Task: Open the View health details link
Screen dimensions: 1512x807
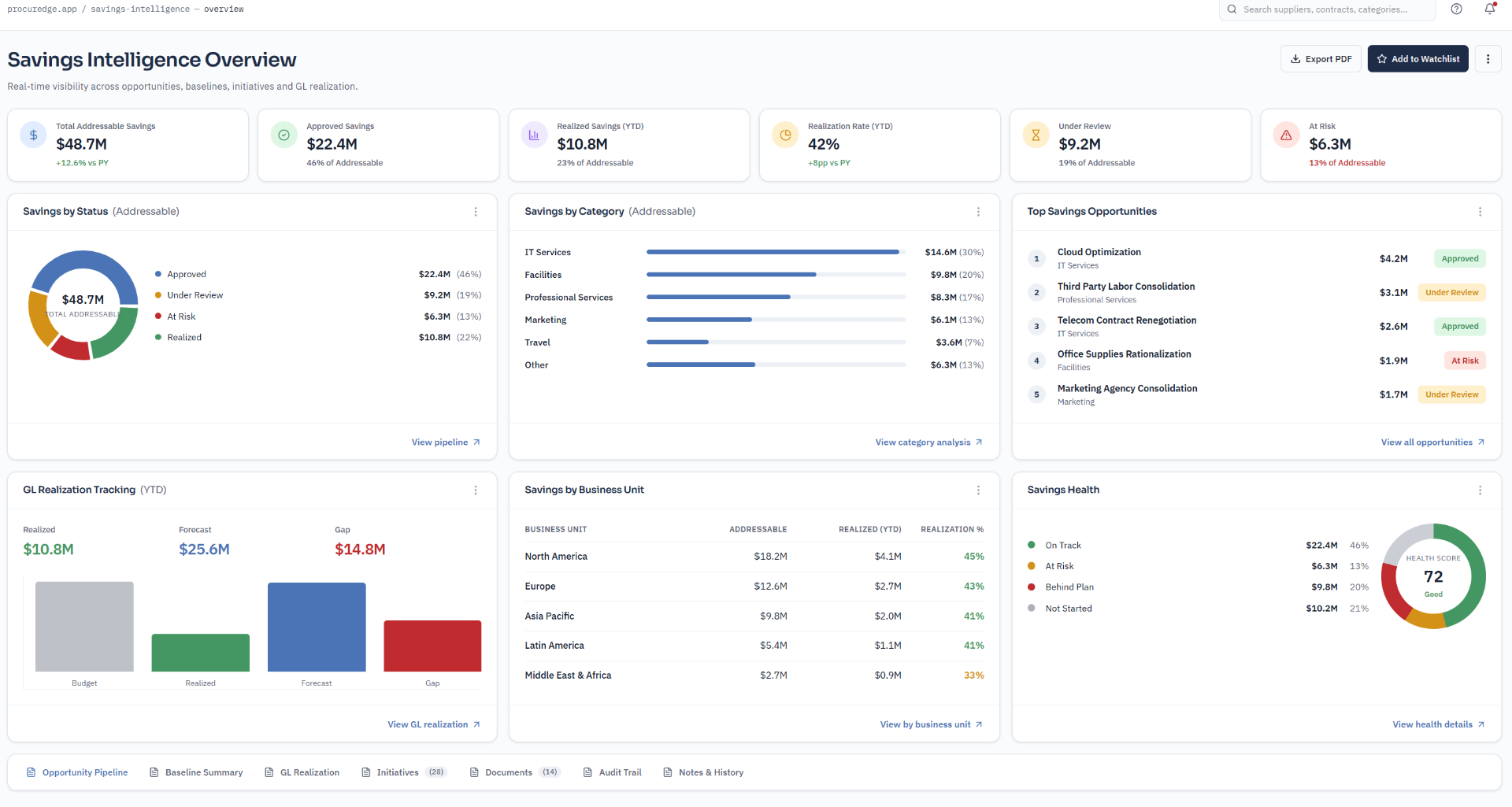Action: (x=1439, y=724)
